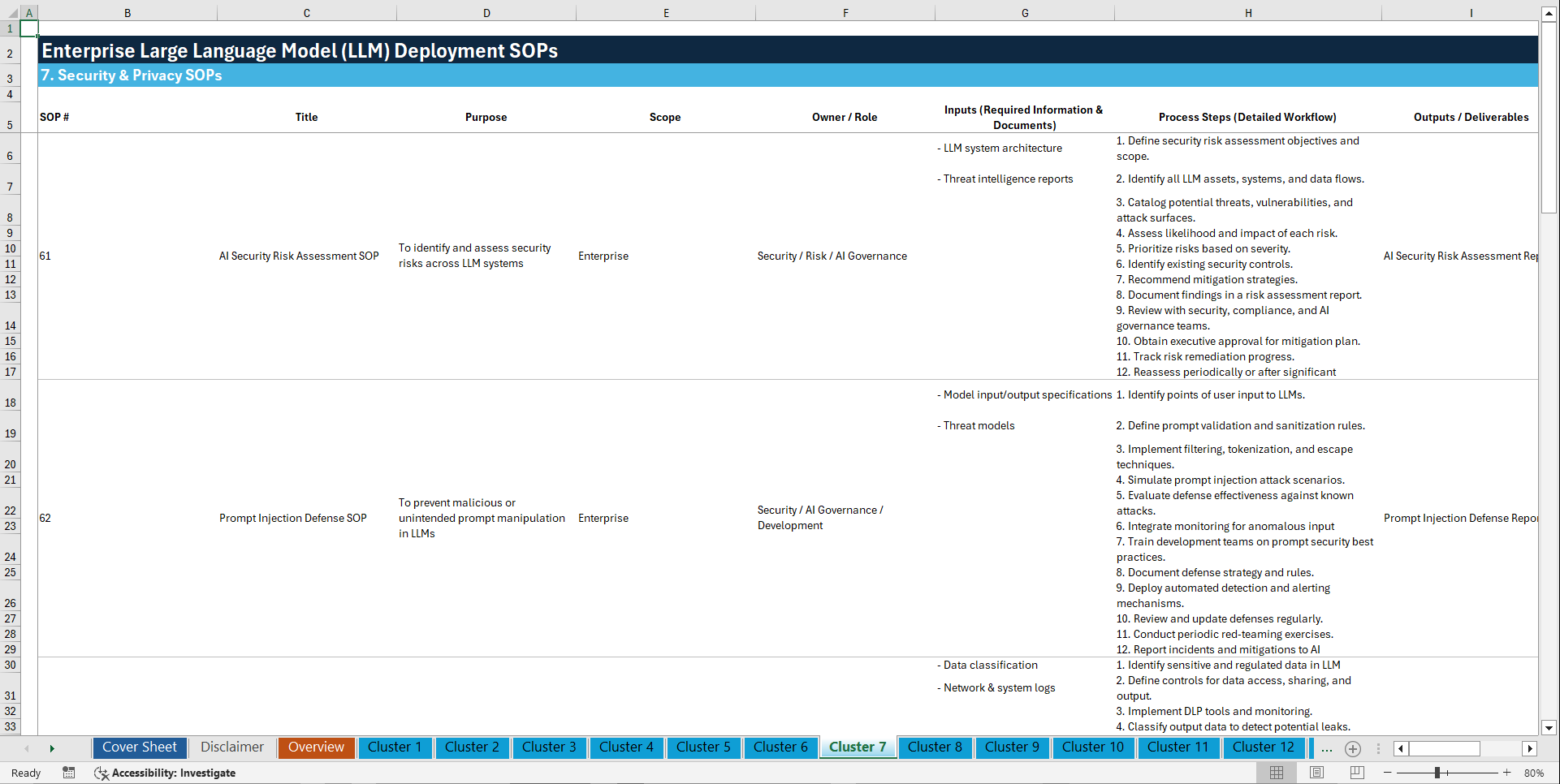
Task: Open the Overview worksheet
Action: pyautogui.click(x=316, y=747)
